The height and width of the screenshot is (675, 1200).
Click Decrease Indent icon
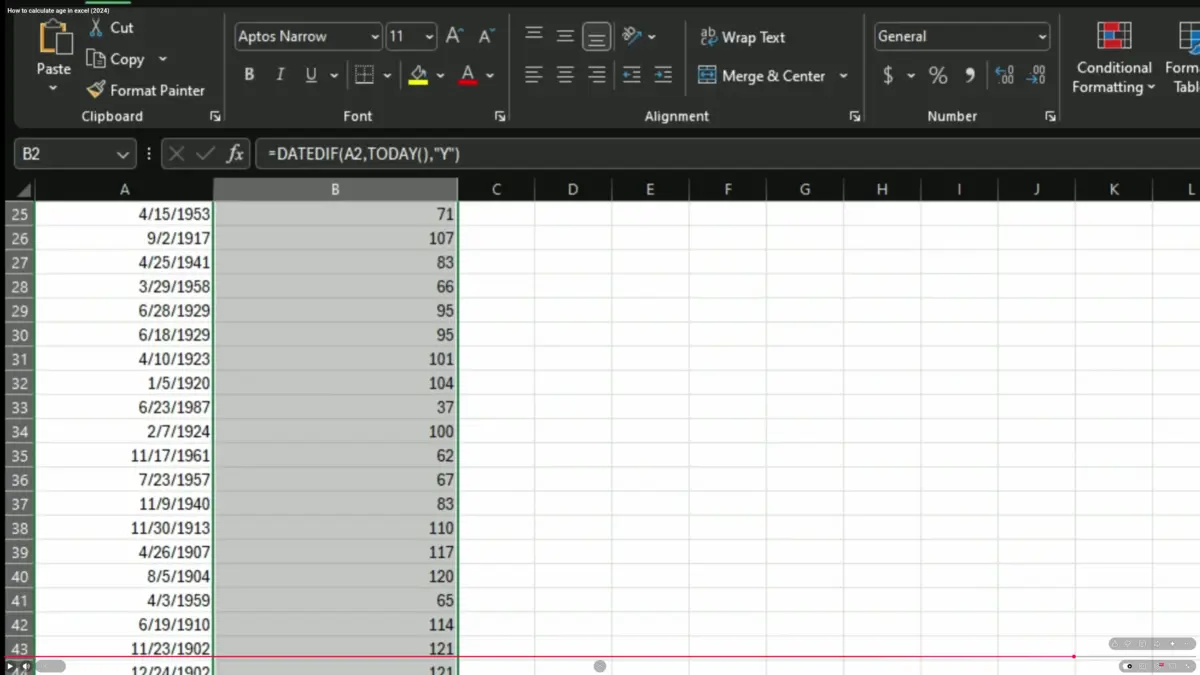[x=631, y=75]
